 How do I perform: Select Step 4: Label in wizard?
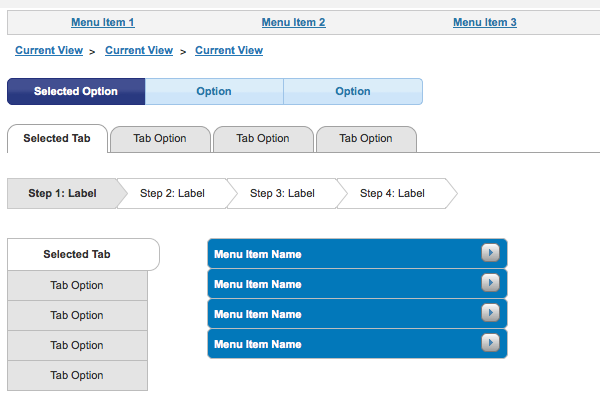click(392, 193)
